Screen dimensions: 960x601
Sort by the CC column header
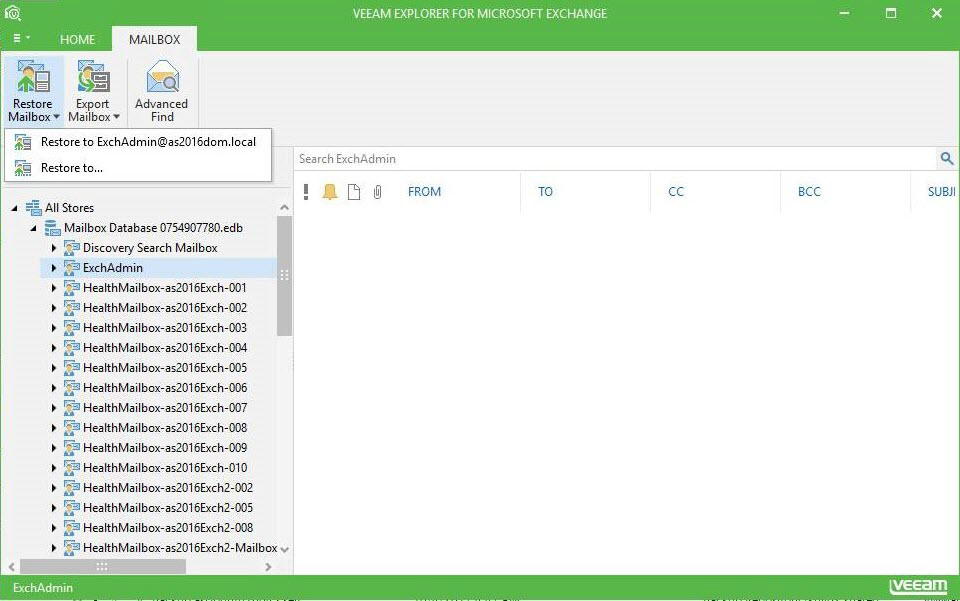[675, 192]
